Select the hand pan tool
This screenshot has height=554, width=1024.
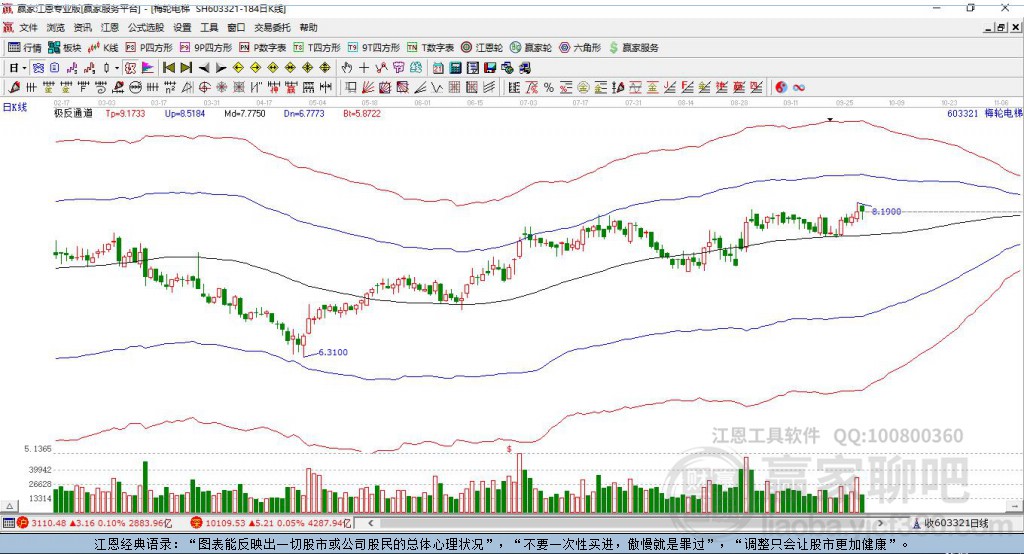pos(347,68)
